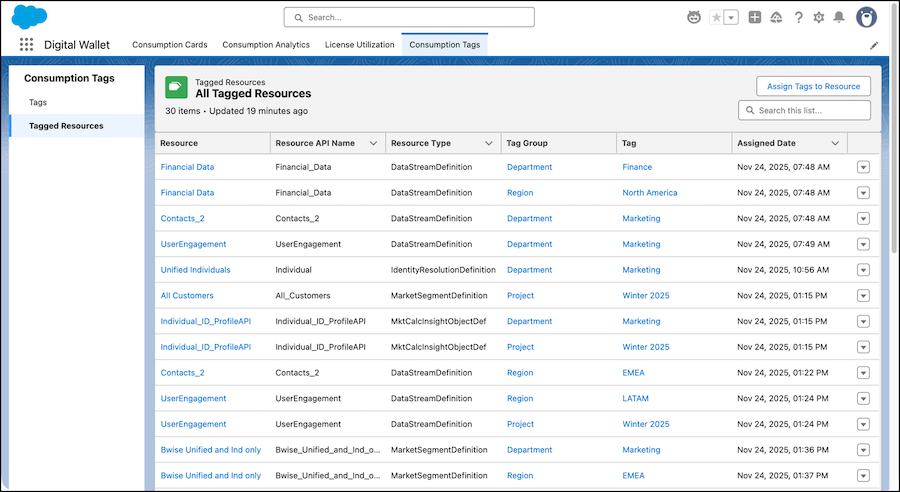Image resolution: width=900 pixels, height=492 pixels.
Task: Click the Salesforce cloud logo
Action: (29, 17)
